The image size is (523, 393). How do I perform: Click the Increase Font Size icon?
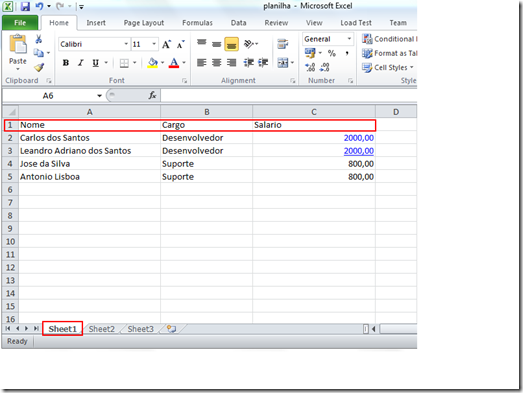(x=166, y=44)
